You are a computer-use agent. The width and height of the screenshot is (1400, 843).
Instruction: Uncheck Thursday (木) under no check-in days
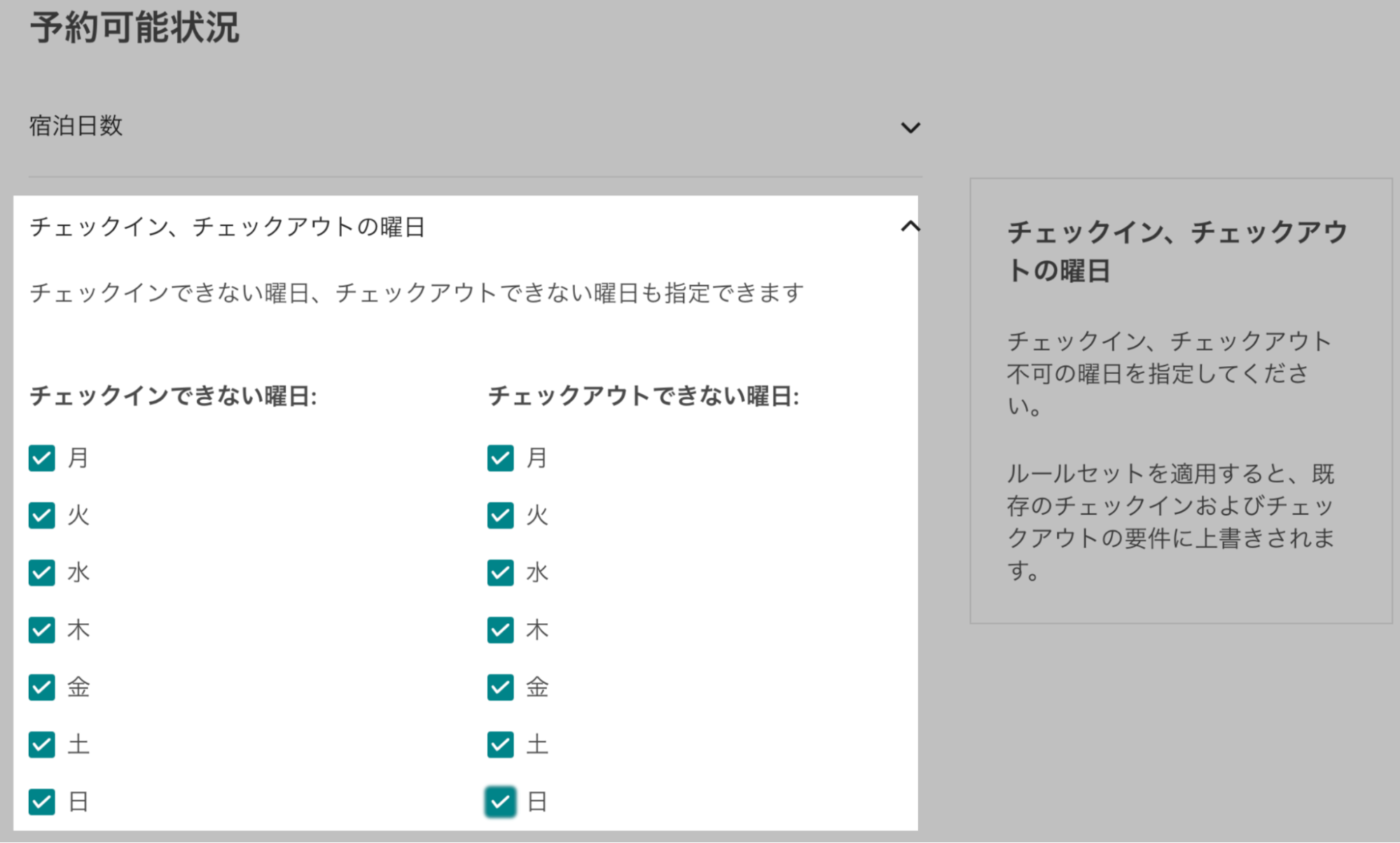tap(42, 630)
